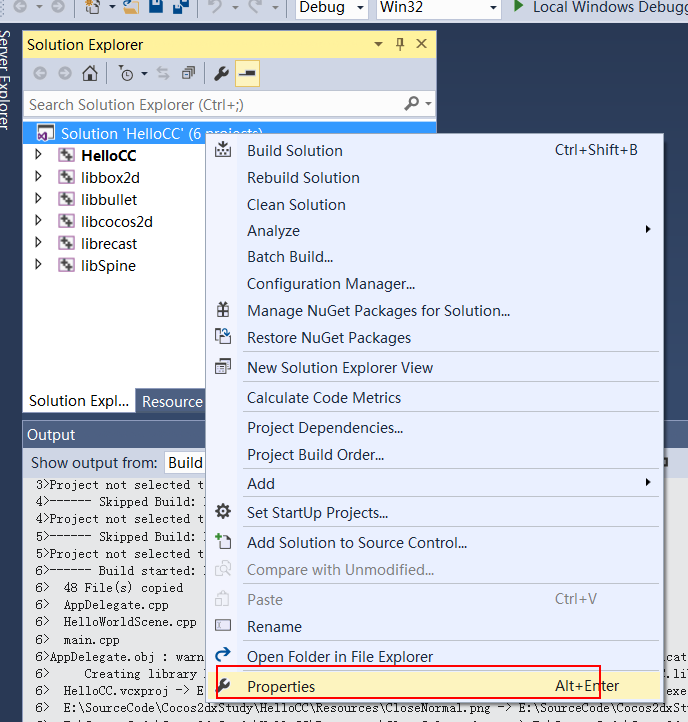Viewport: 688px width, 722px height.
Task: Open the Debug configuration dropdown
Action: [332, 8]
